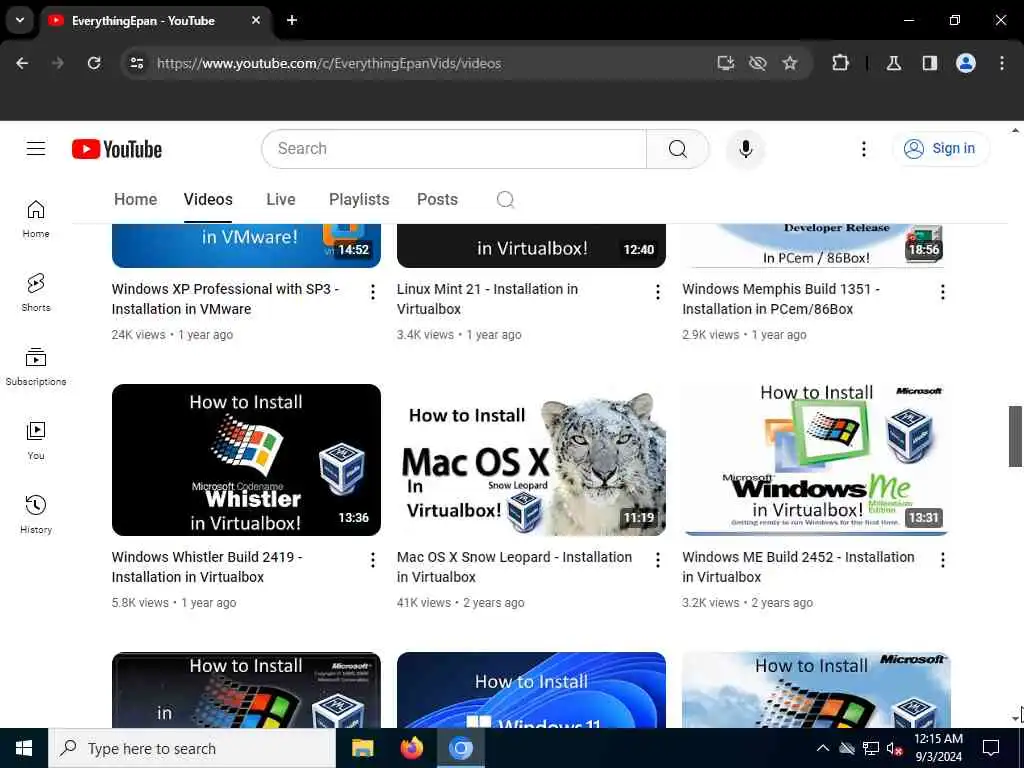Close the EverythingEpan YouTube tab
1024x768 pixels.
click(256, 20)
